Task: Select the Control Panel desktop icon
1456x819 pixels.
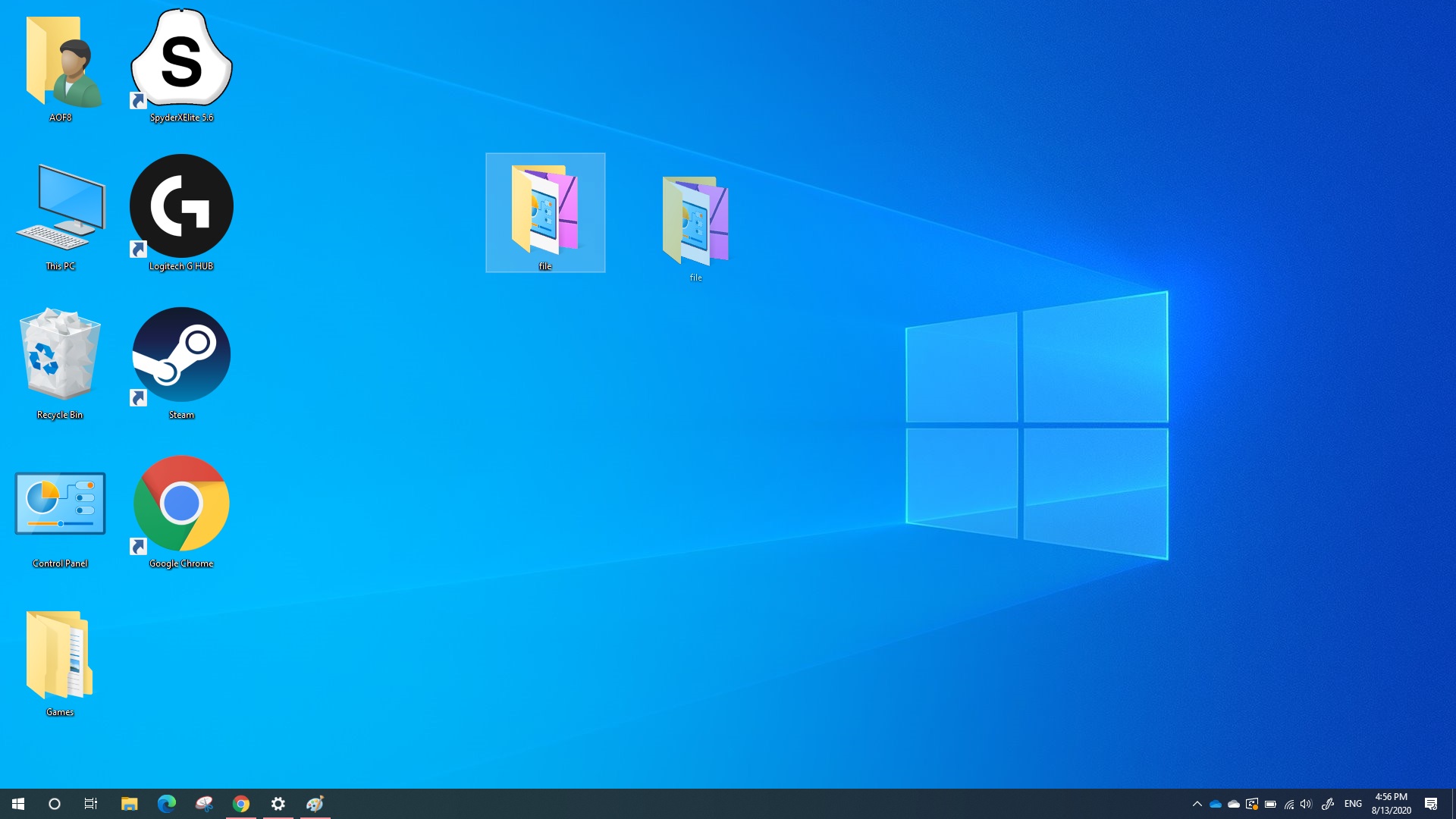Action: point(60,504)
